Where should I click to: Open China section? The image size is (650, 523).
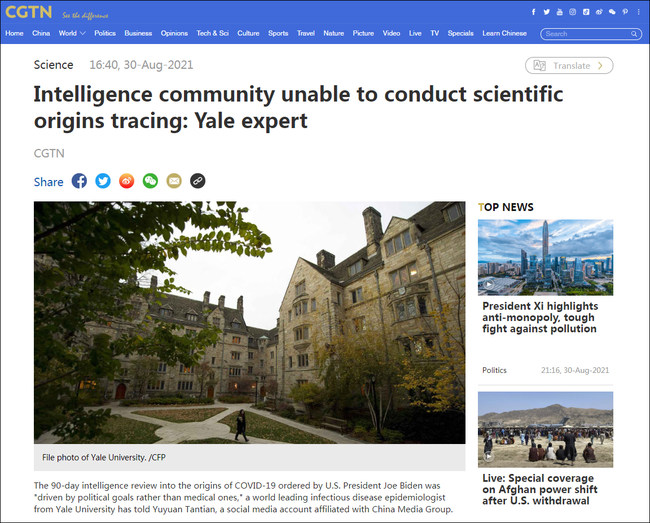pyautogui.click(x=41, y=33)
